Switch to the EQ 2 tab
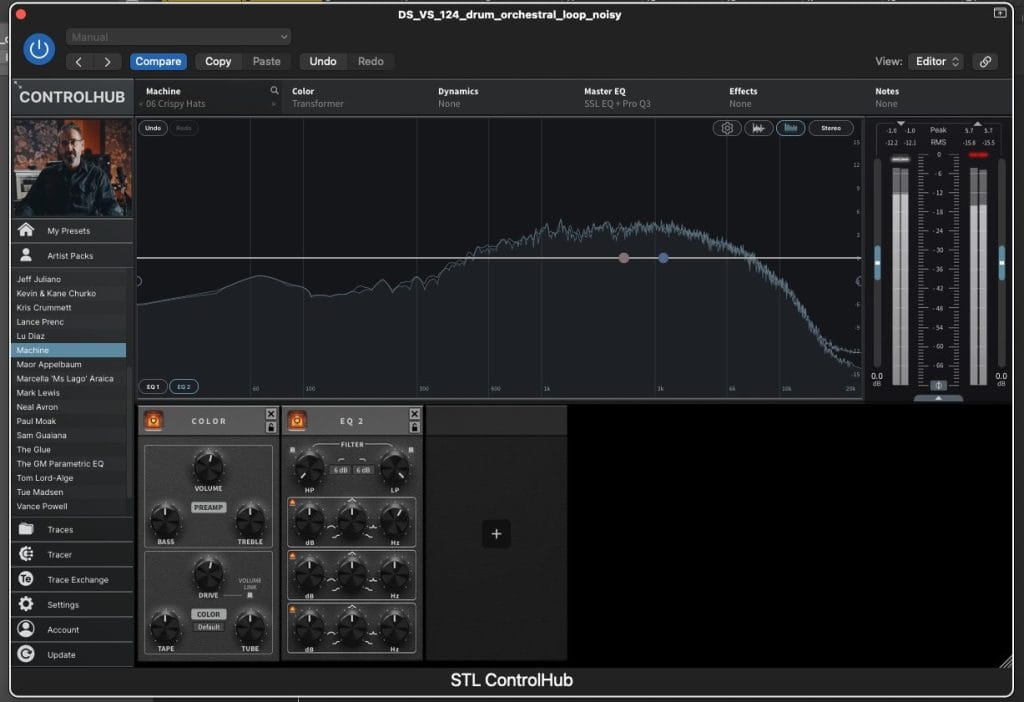 (x=184, y=387)
